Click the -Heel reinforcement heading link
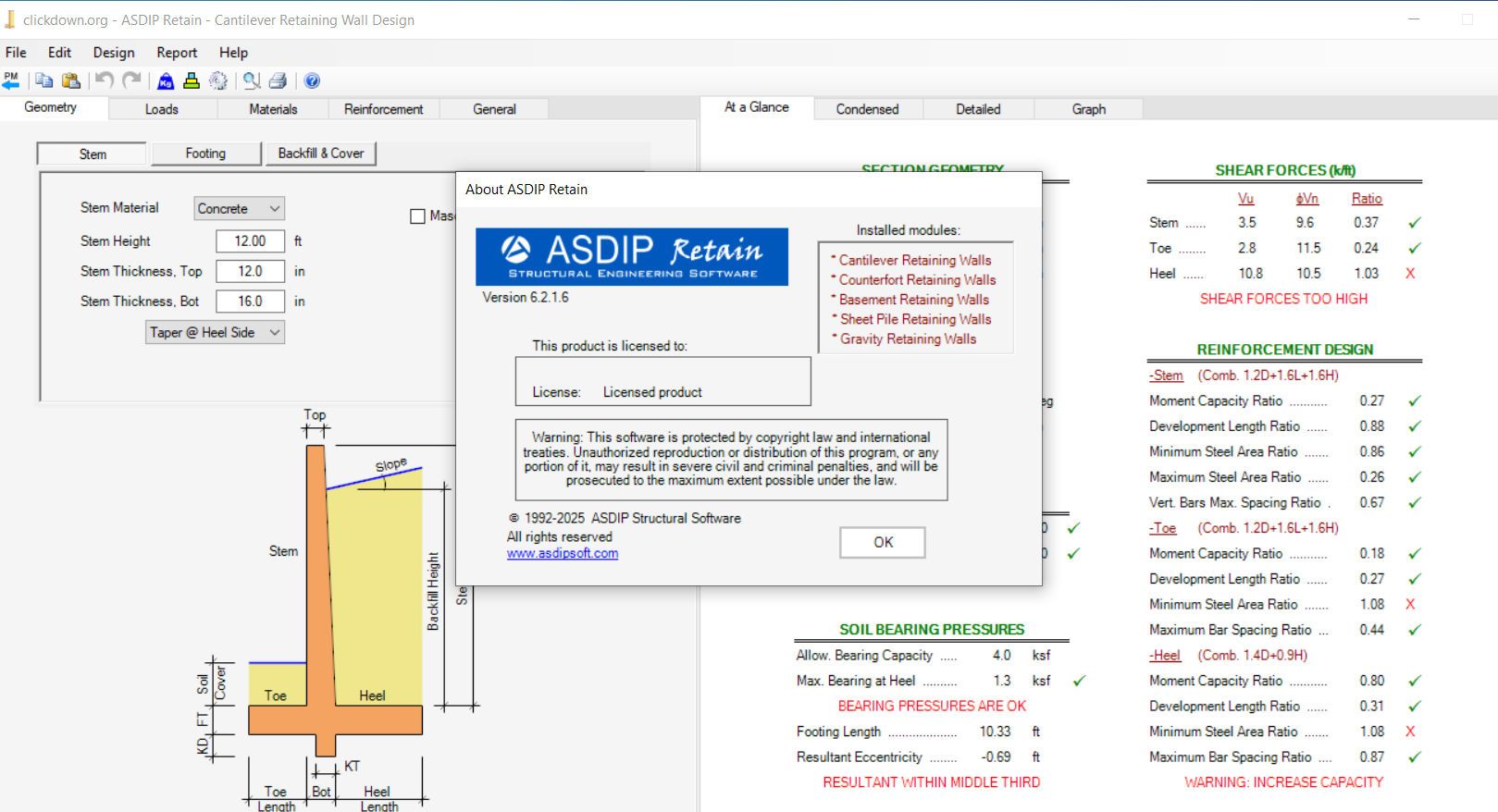 [1165, 655]
